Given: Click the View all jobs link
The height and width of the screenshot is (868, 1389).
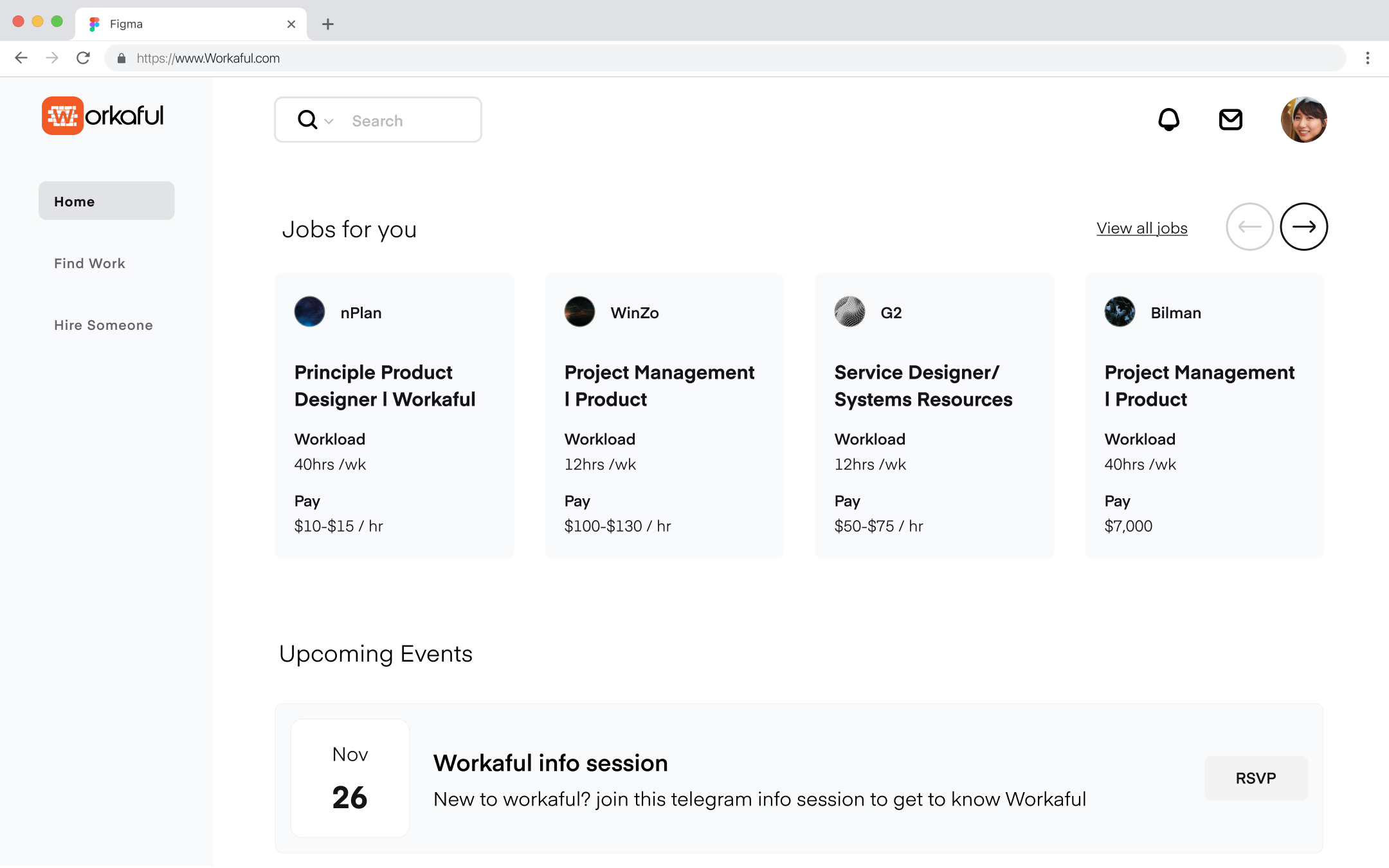Looking at the screenshot, I should (x=1141, y=228).
